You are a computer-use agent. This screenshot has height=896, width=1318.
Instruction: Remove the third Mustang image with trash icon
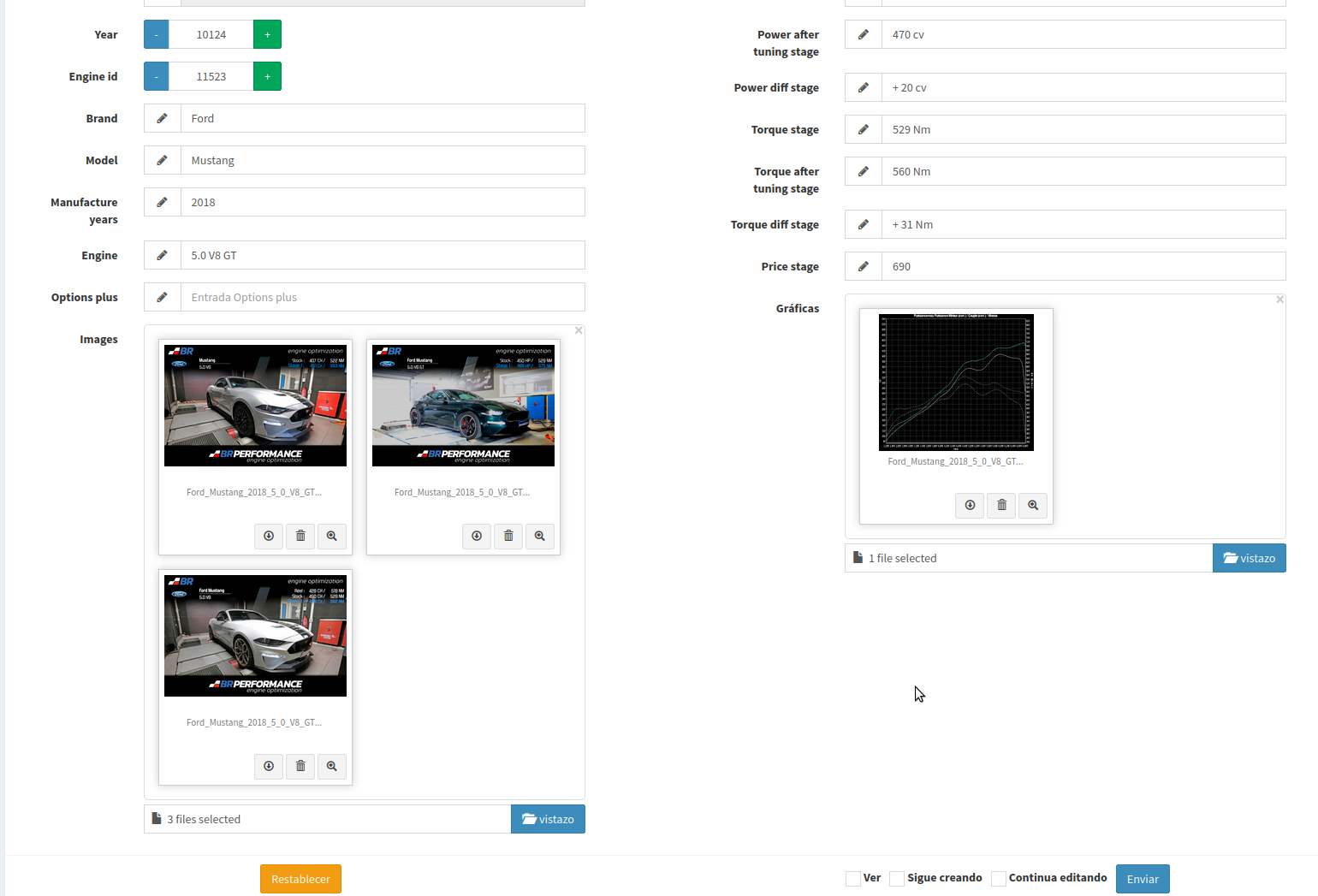coord(300,766)
